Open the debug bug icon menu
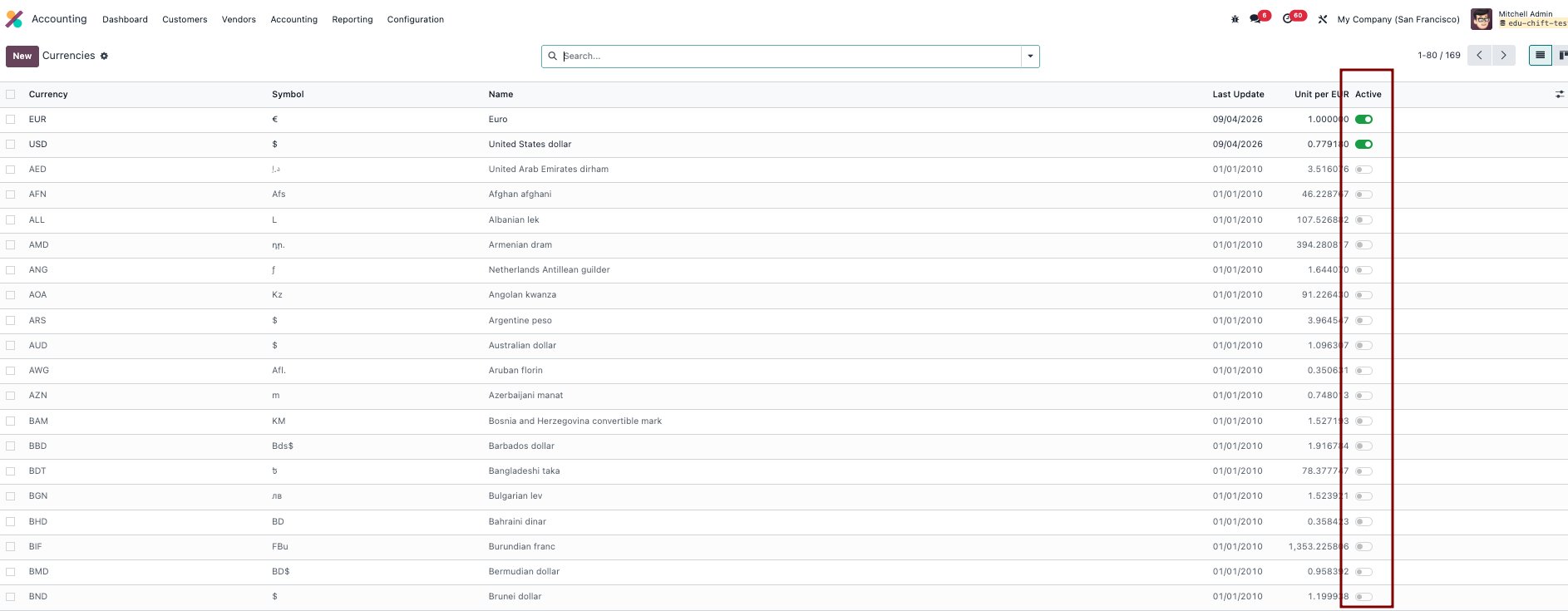This screenshot has width=1568, height=611. [x=1235, y=19]
